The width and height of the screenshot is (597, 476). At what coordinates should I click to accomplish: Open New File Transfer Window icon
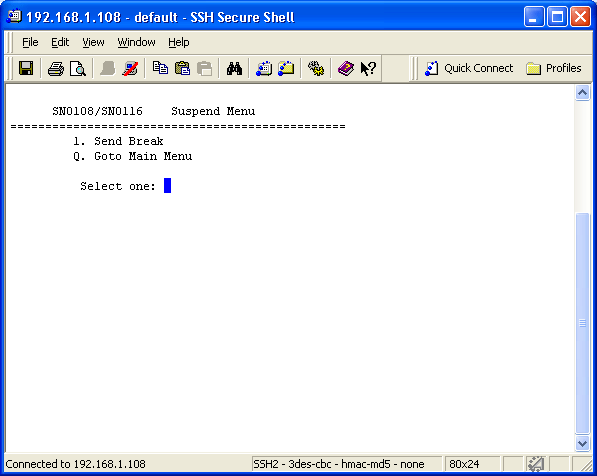(x=286, y=69)
